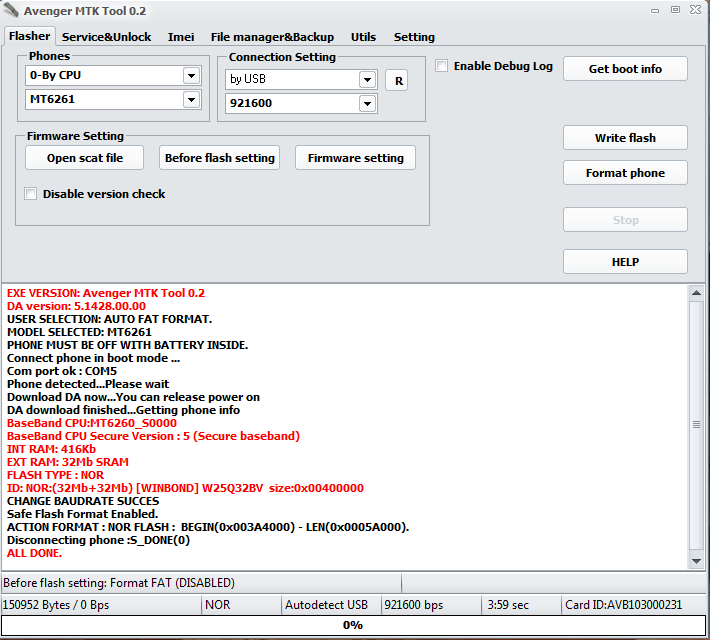Switch to the Flasher tab

29,36
